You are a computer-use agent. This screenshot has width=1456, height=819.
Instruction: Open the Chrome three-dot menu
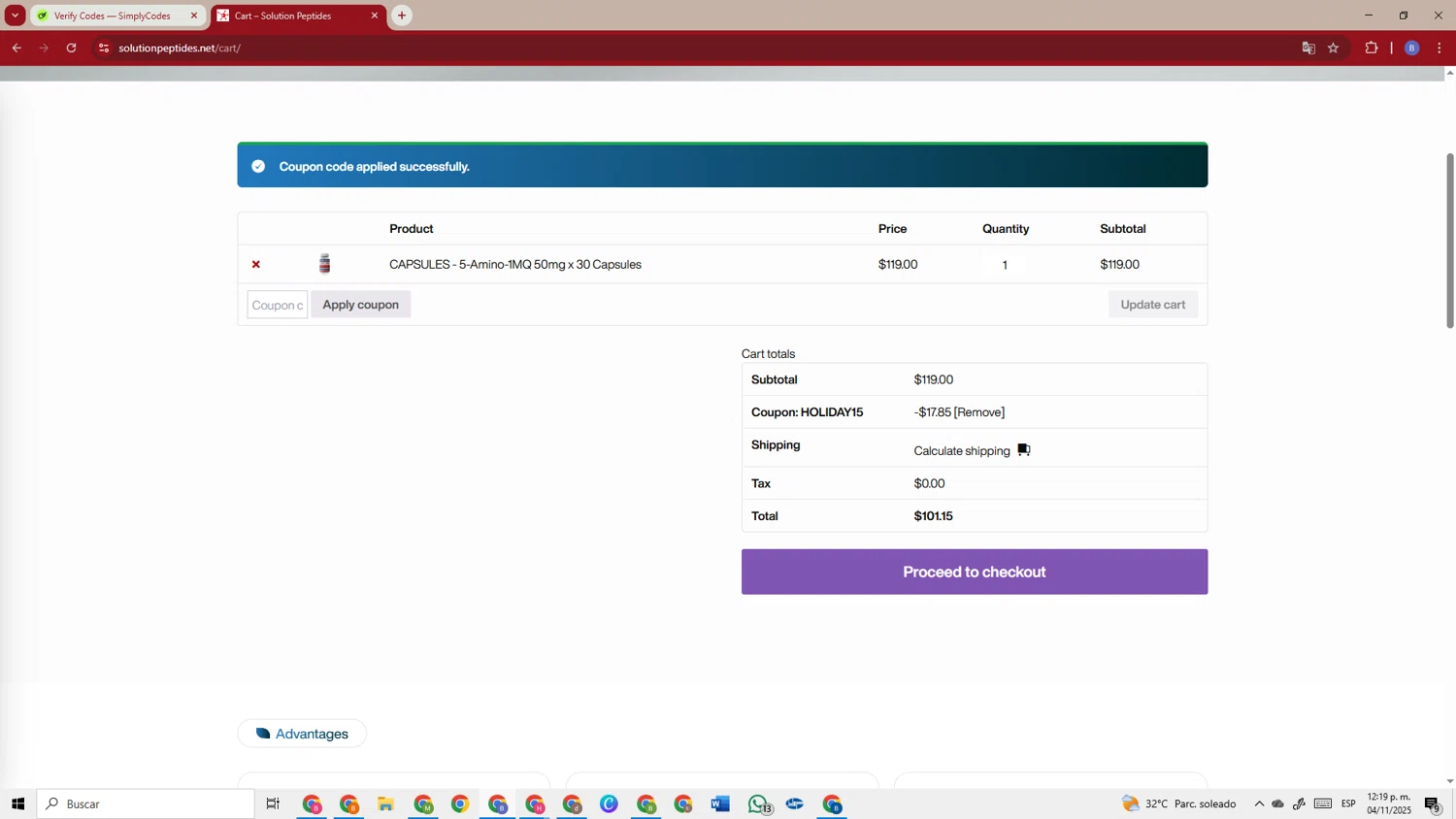point(1439,48)
